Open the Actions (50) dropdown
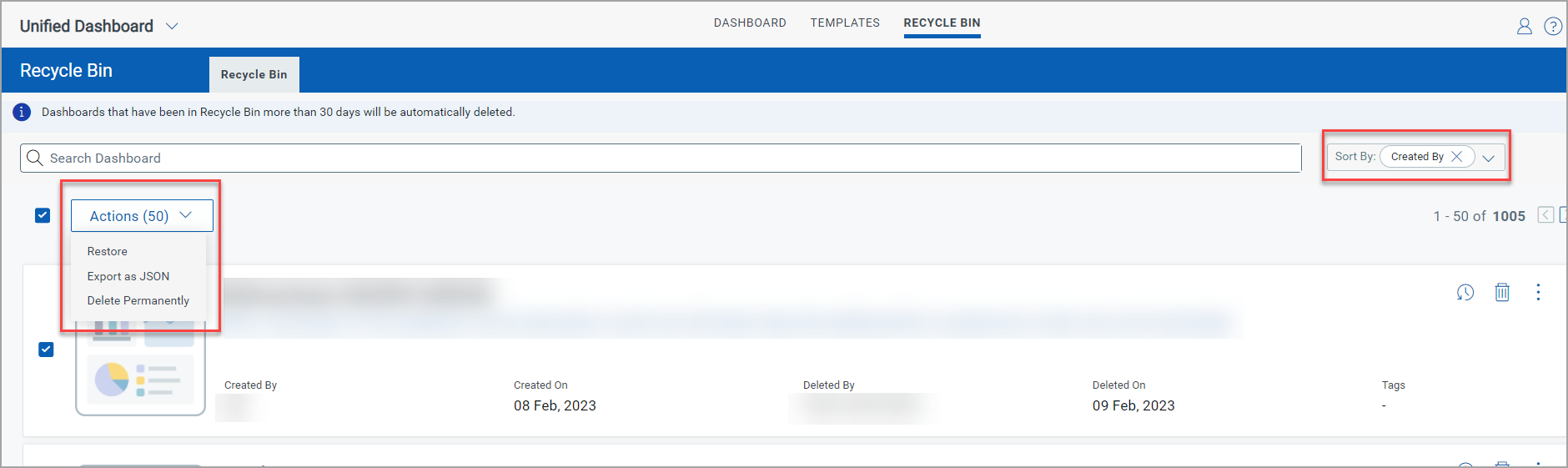The image size is (1568, 468). click(142, 215)
